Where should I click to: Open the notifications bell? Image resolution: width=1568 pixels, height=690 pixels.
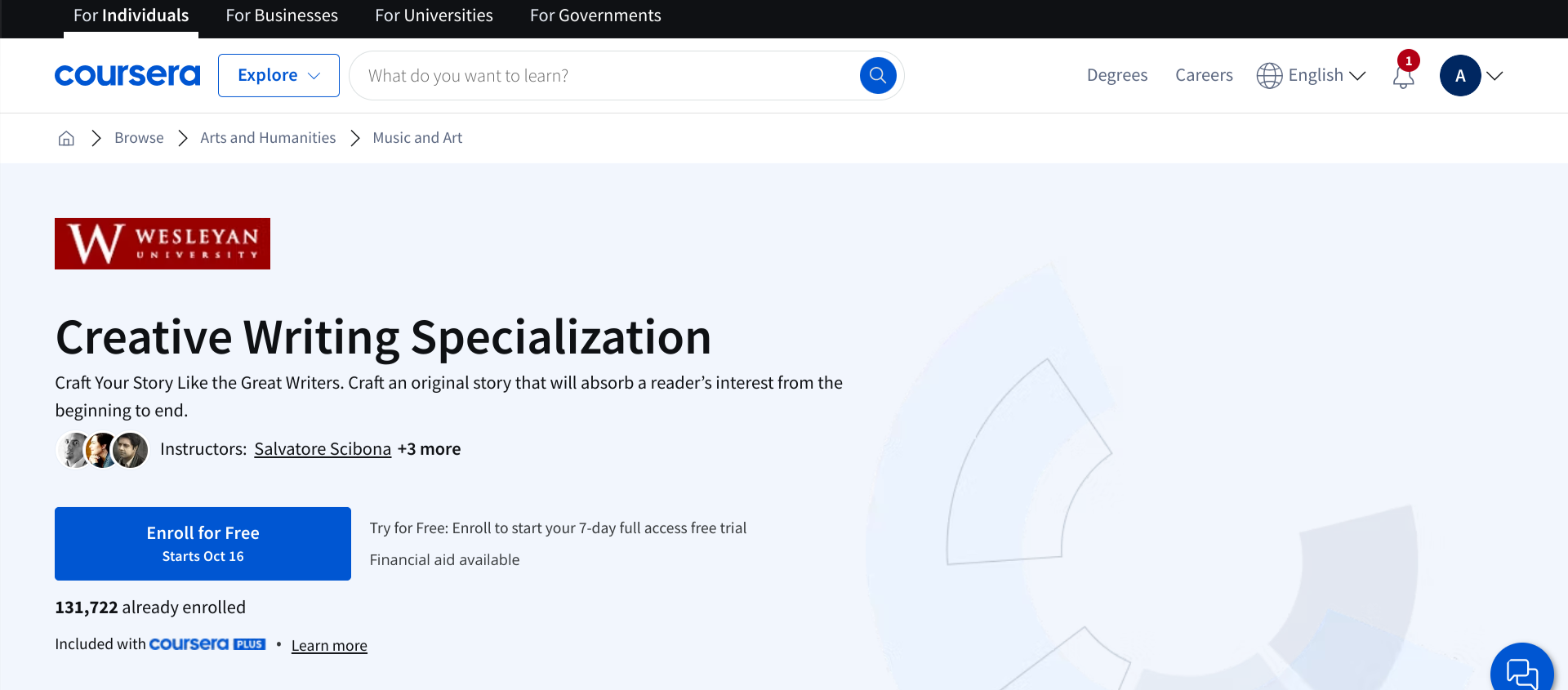(1404, 77)
